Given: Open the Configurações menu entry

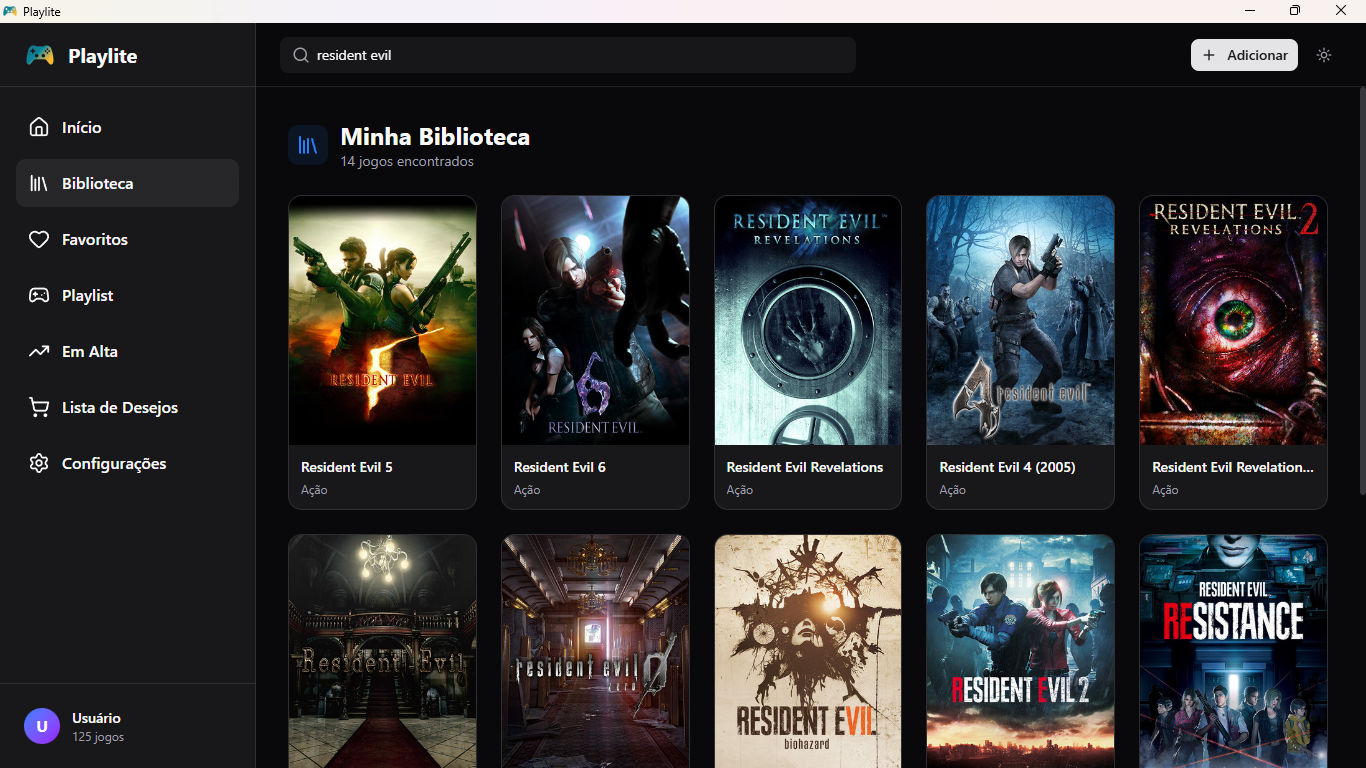Looking at the screenshot, I should coord(114,463).
